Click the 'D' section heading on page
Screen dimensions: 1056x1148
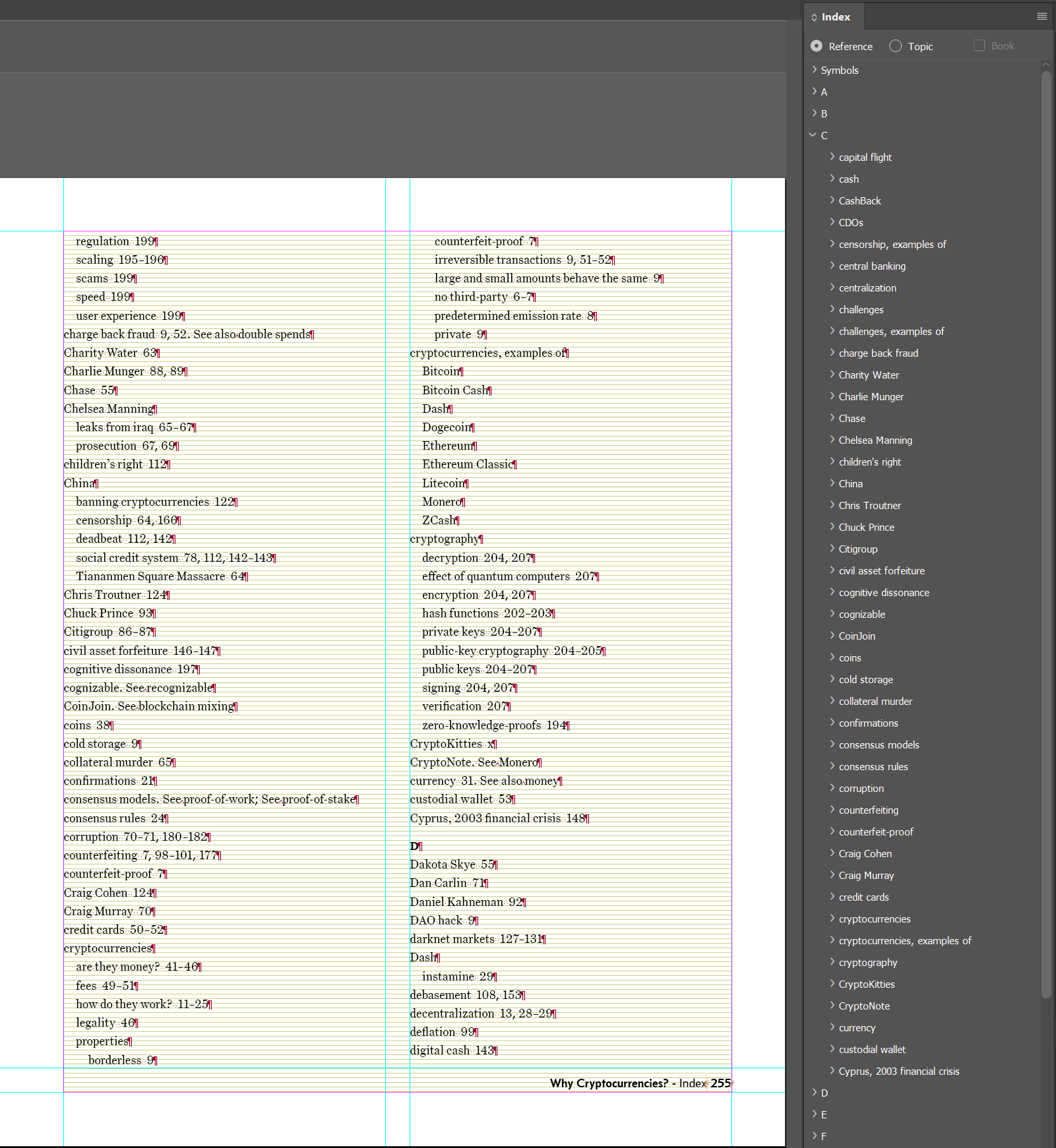tap(415, 846)
